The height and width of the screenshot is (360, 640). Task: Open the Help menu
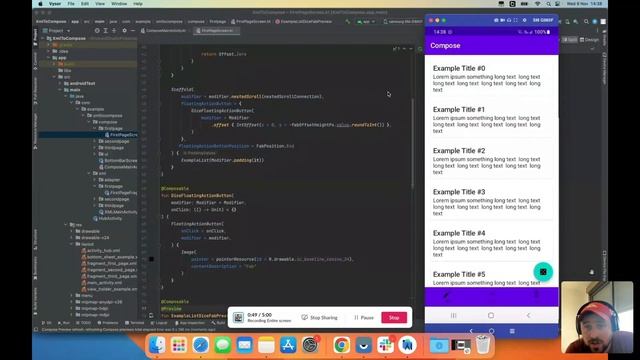(138, 4)
